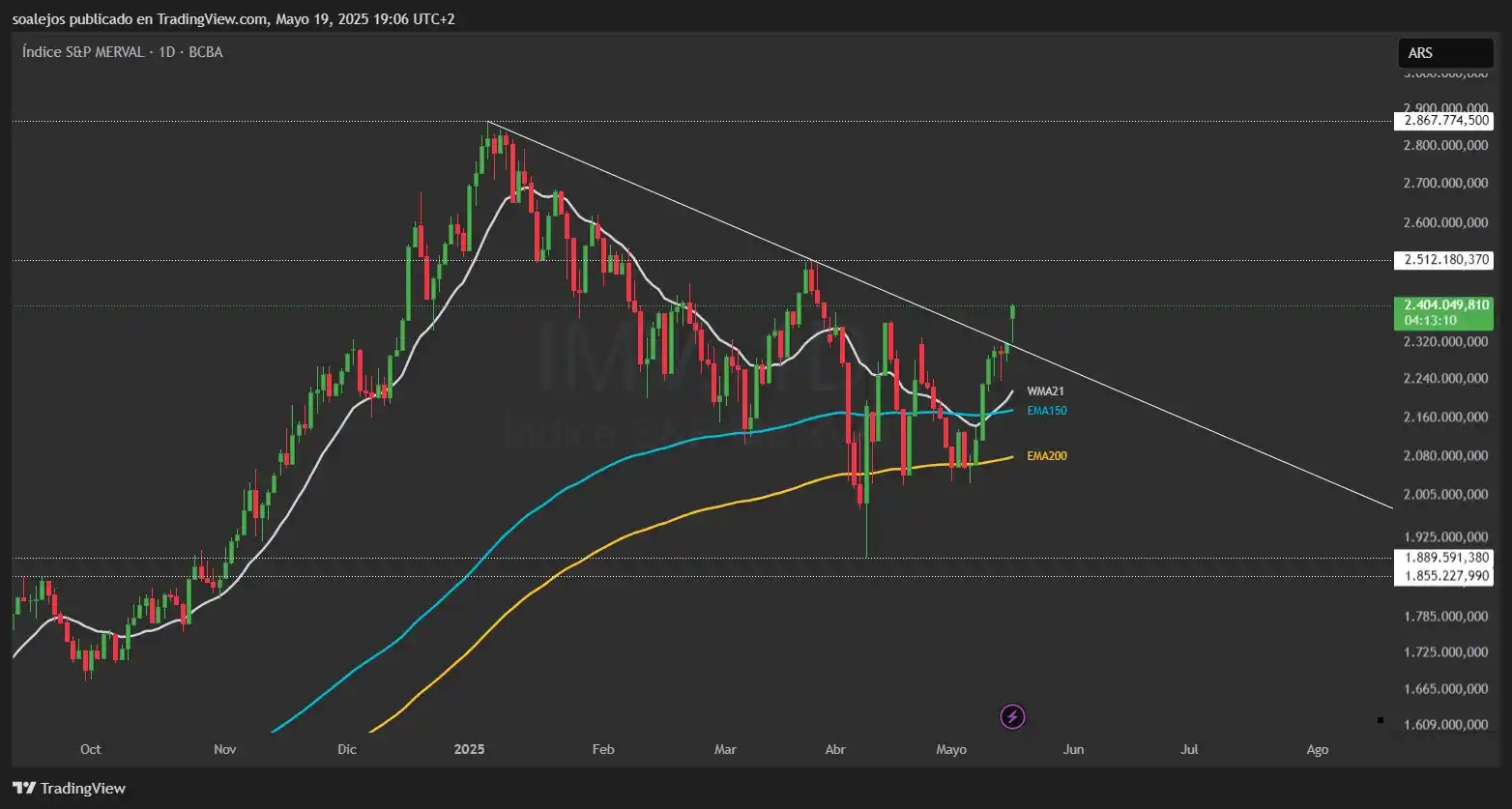Click the 2025 label on the time axis
The image size is (1512, 809).
click(470, 749)
